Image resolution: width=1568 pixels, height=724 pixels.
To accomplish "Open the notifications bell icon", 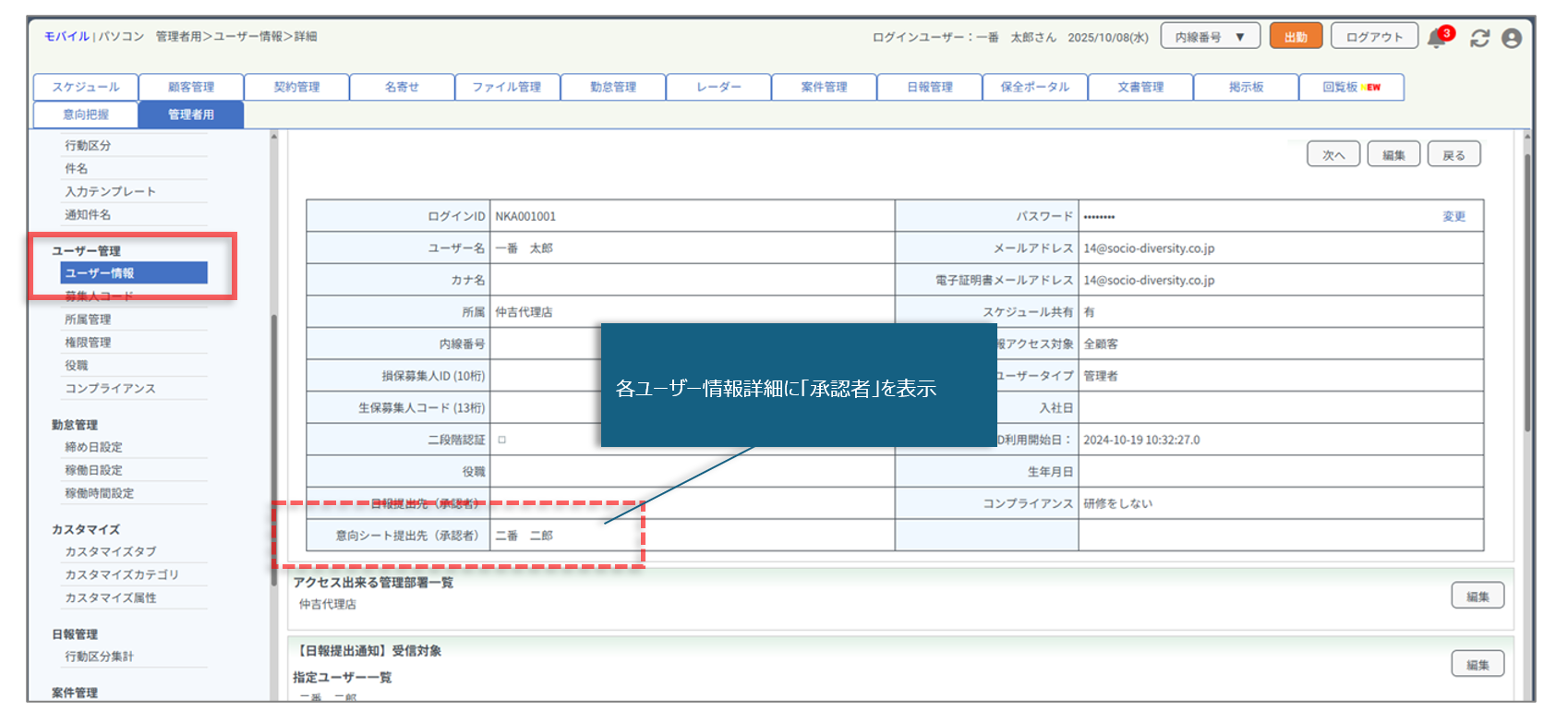I will pos(1437,38).
